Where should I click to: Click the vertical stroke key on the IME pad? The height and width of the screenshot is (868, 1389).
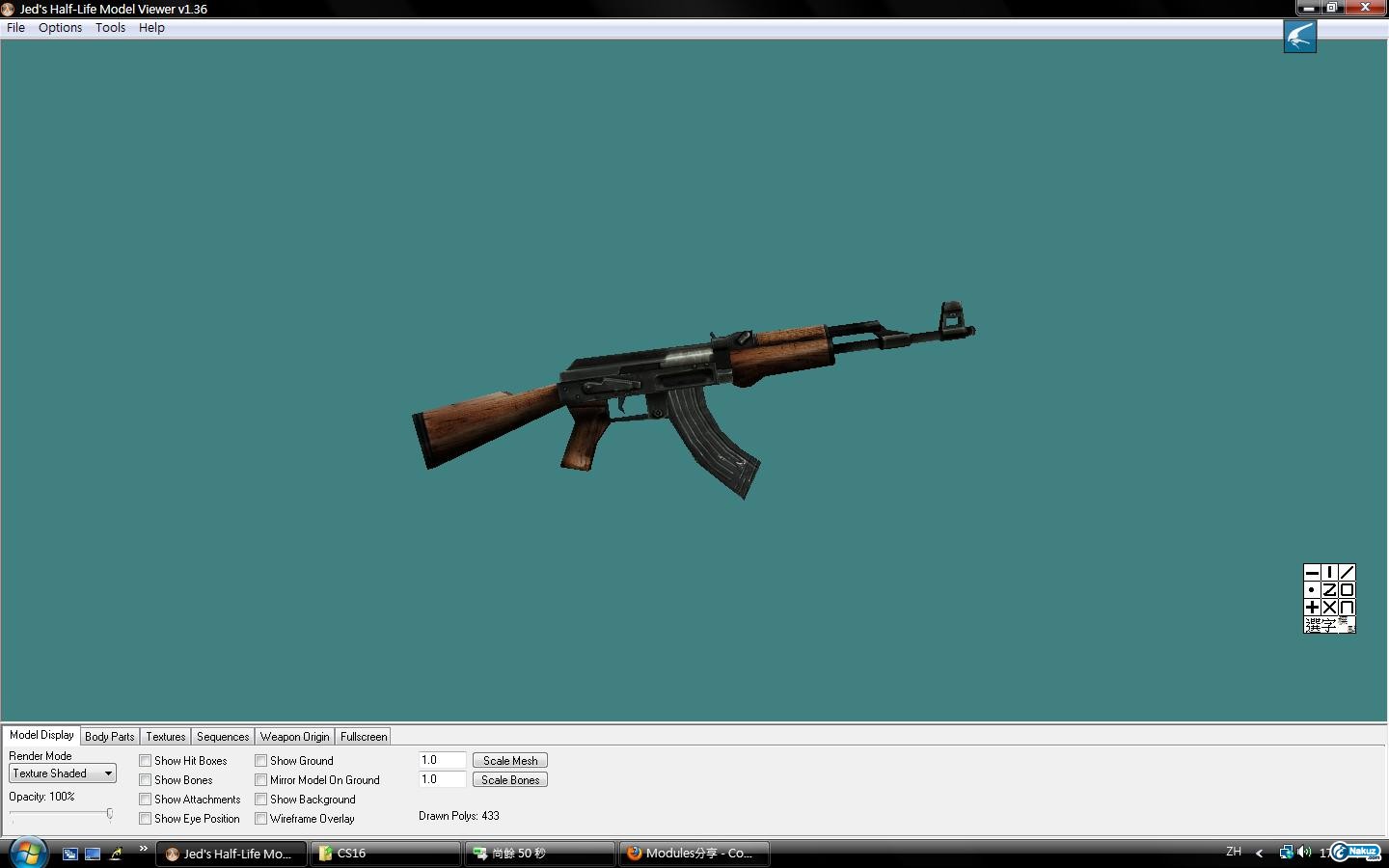[x=1329, y=572]
